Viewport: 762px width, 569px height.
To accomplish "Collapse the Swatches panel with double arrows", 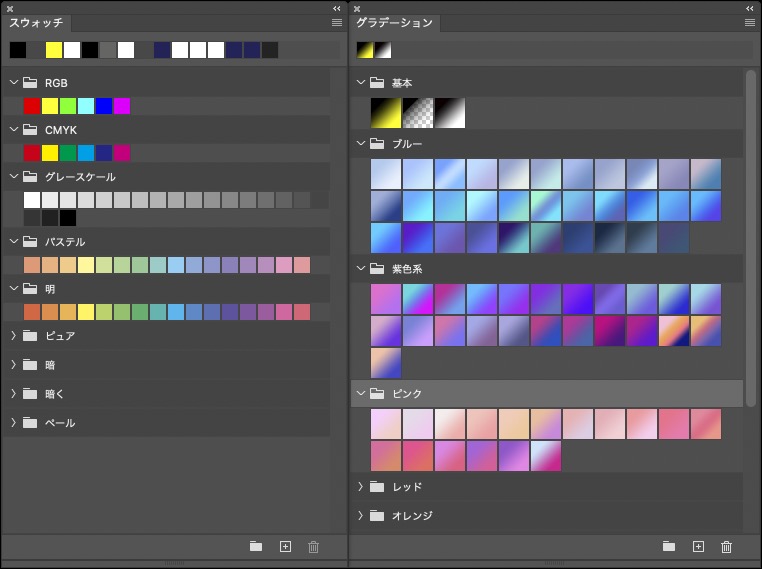I will [x=337, y=8].
